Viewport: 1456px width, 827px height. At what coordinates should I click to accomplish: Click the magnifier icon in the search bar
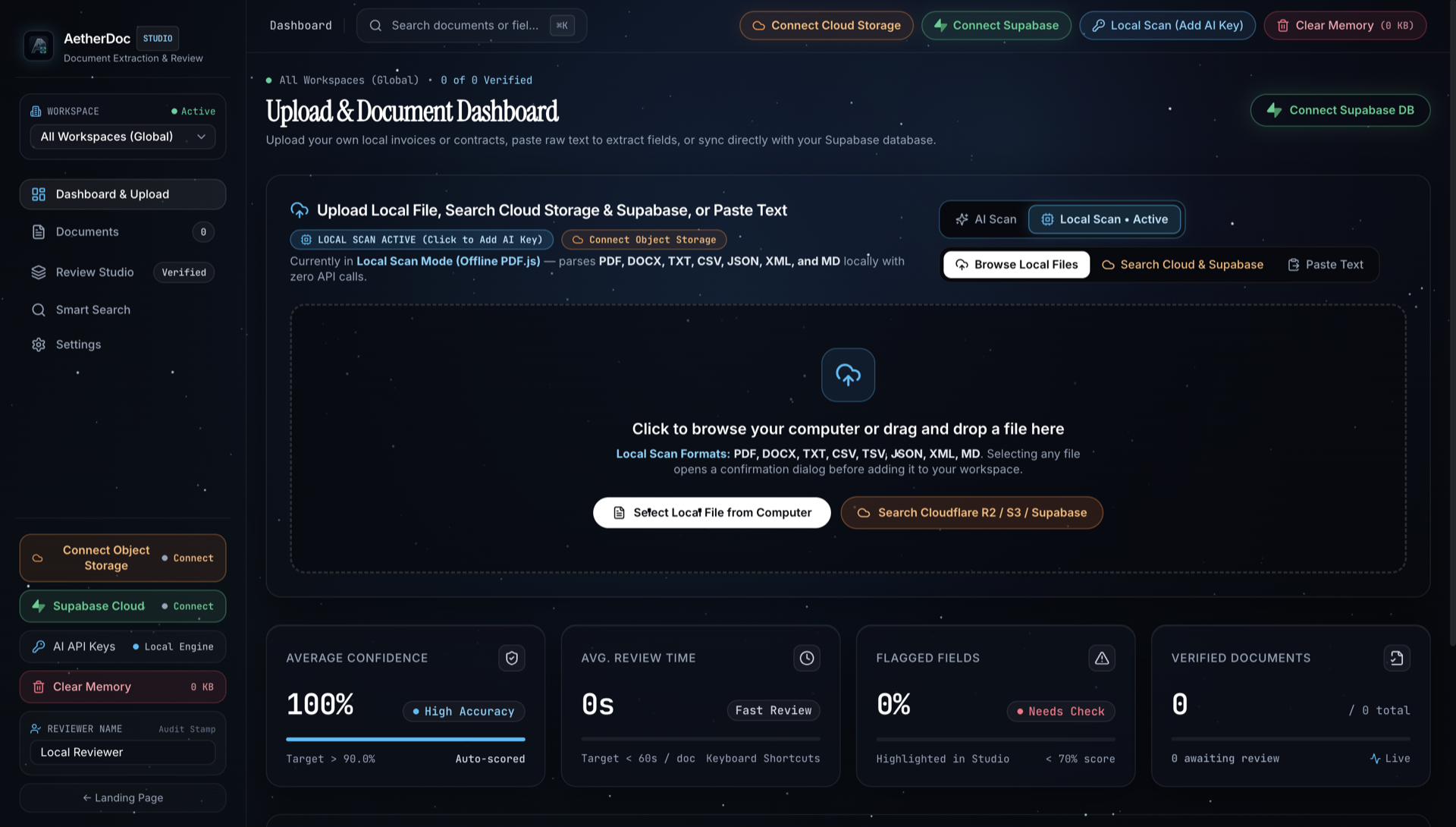[375, 26]
